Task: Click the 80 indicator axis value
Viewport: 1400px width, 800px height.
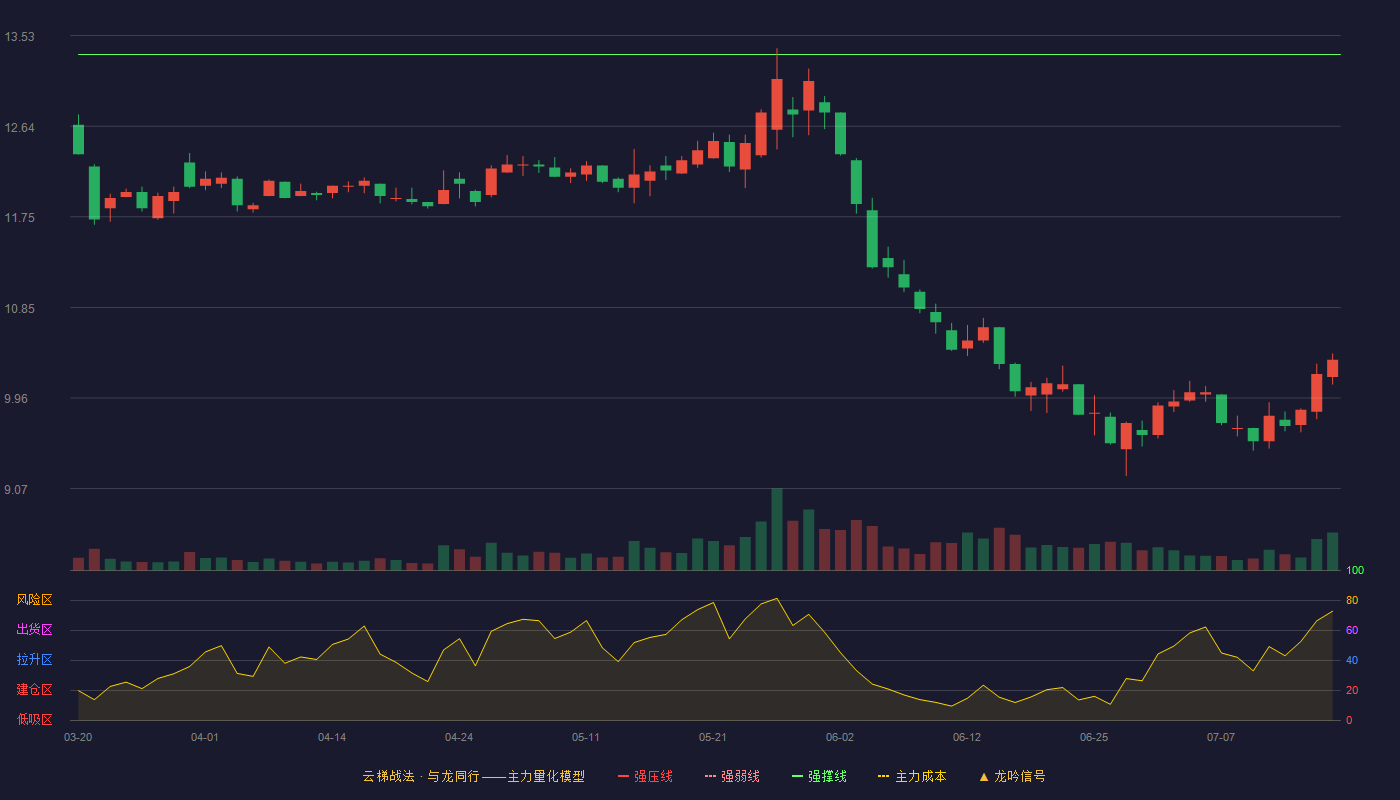Action: [1352, 601]
